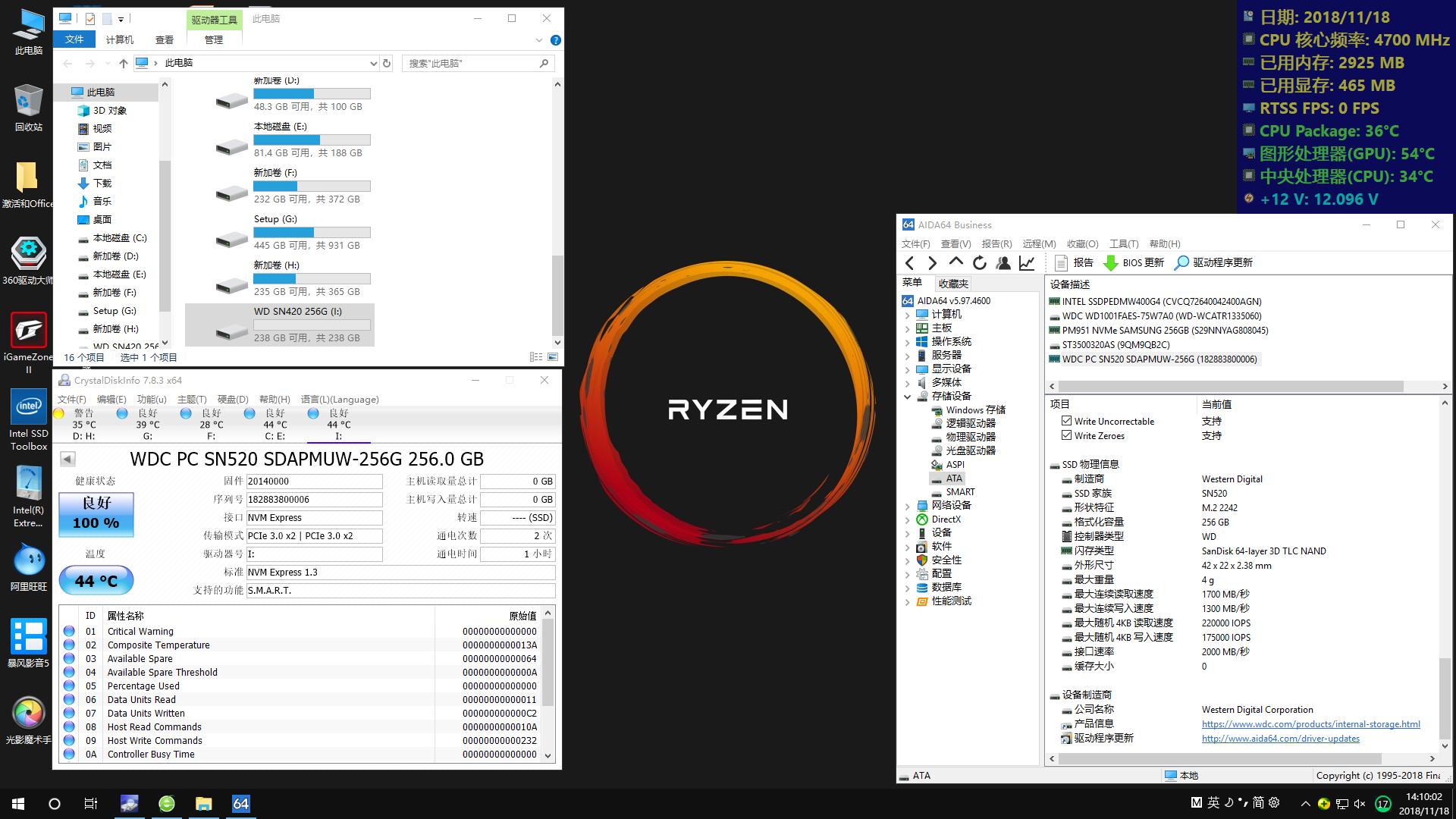Switch to the 收藏夹 tab in AIDA64
This screenshot has width=1456, height=819.
pos(952,283)
